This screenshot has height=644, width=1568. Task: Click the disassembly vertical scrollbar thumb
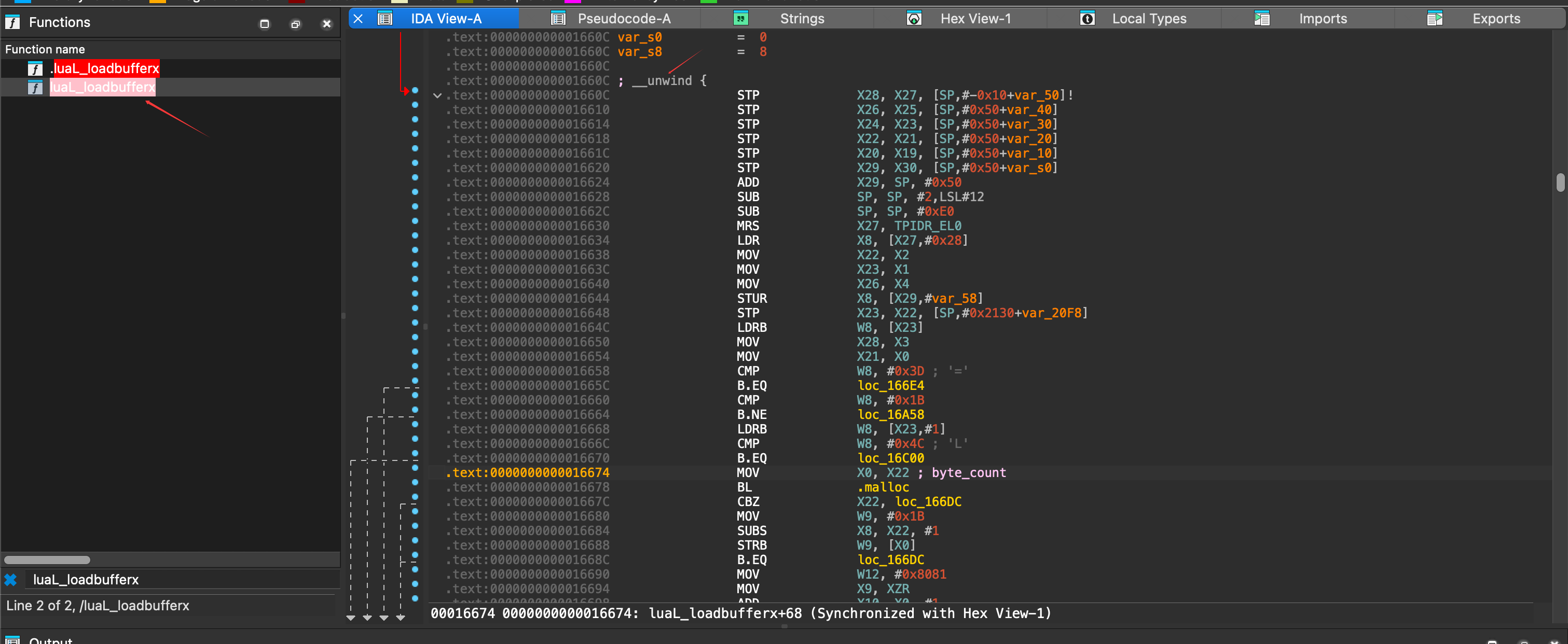pyautogui.click(x=1560, y=182)
